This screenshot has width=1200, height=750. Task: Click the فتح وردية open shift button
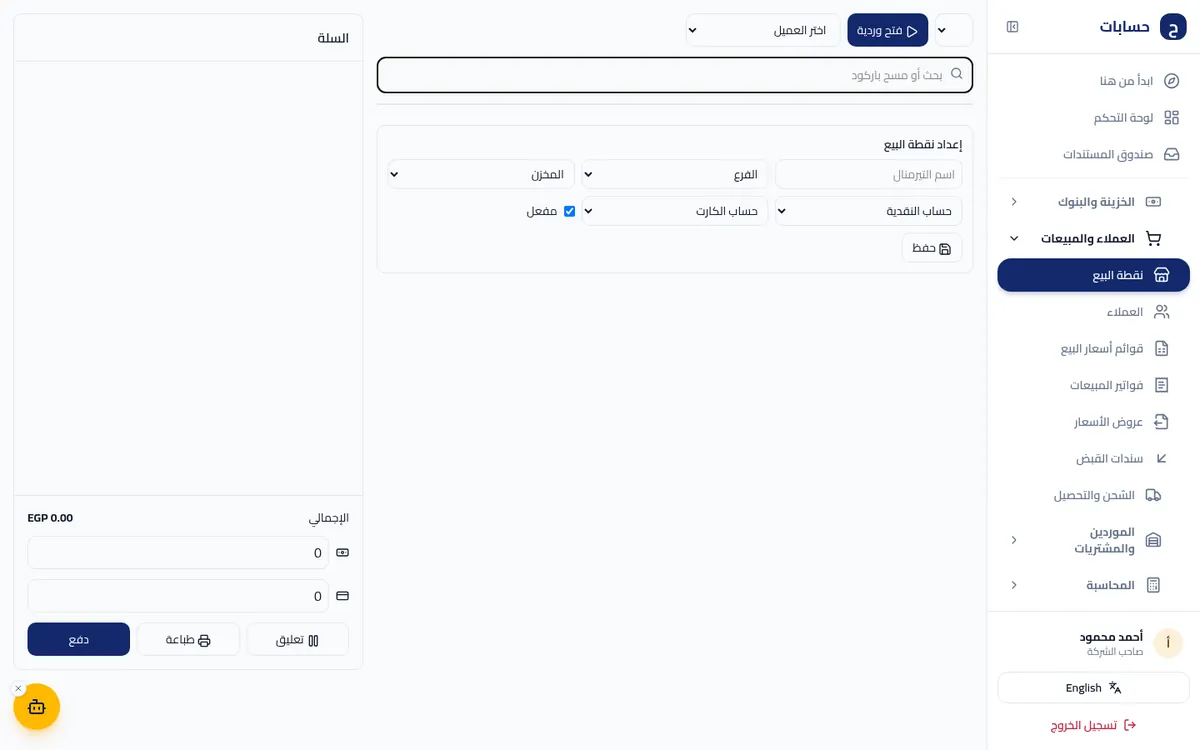888,30
